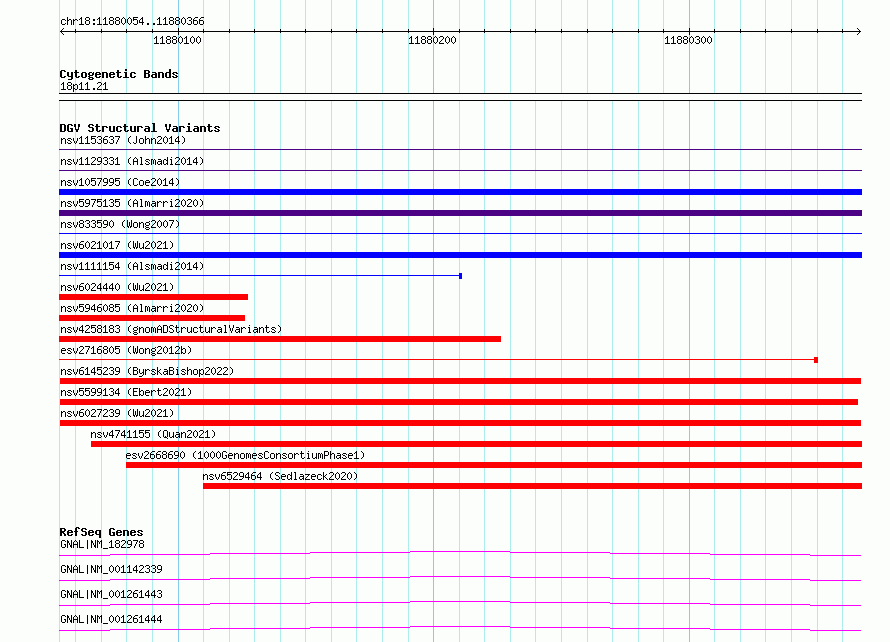Click the red bar under esv2668690

click(494, 465)
